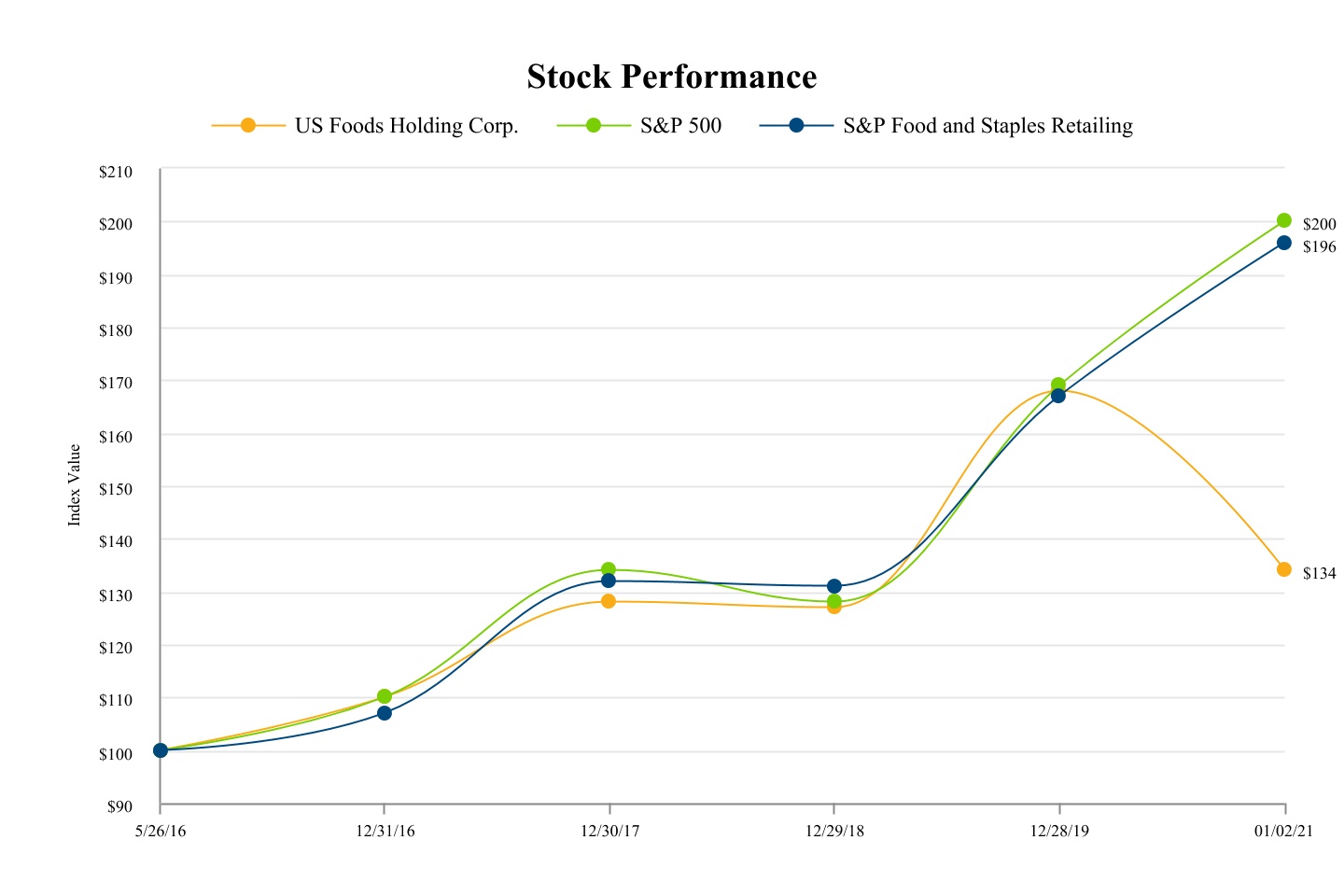Click the Stock Performance chart title
Image resolution: width=1344 pixels, height=896 pixels.
coord(672,77)
